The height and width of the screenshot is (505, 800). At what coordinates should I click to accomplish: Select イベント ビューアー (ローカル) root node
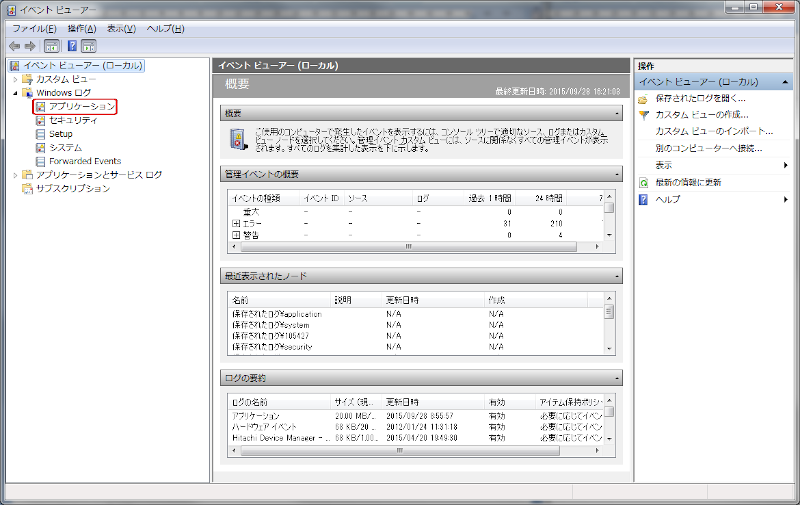pyautogui.click(x=77, y=65)
